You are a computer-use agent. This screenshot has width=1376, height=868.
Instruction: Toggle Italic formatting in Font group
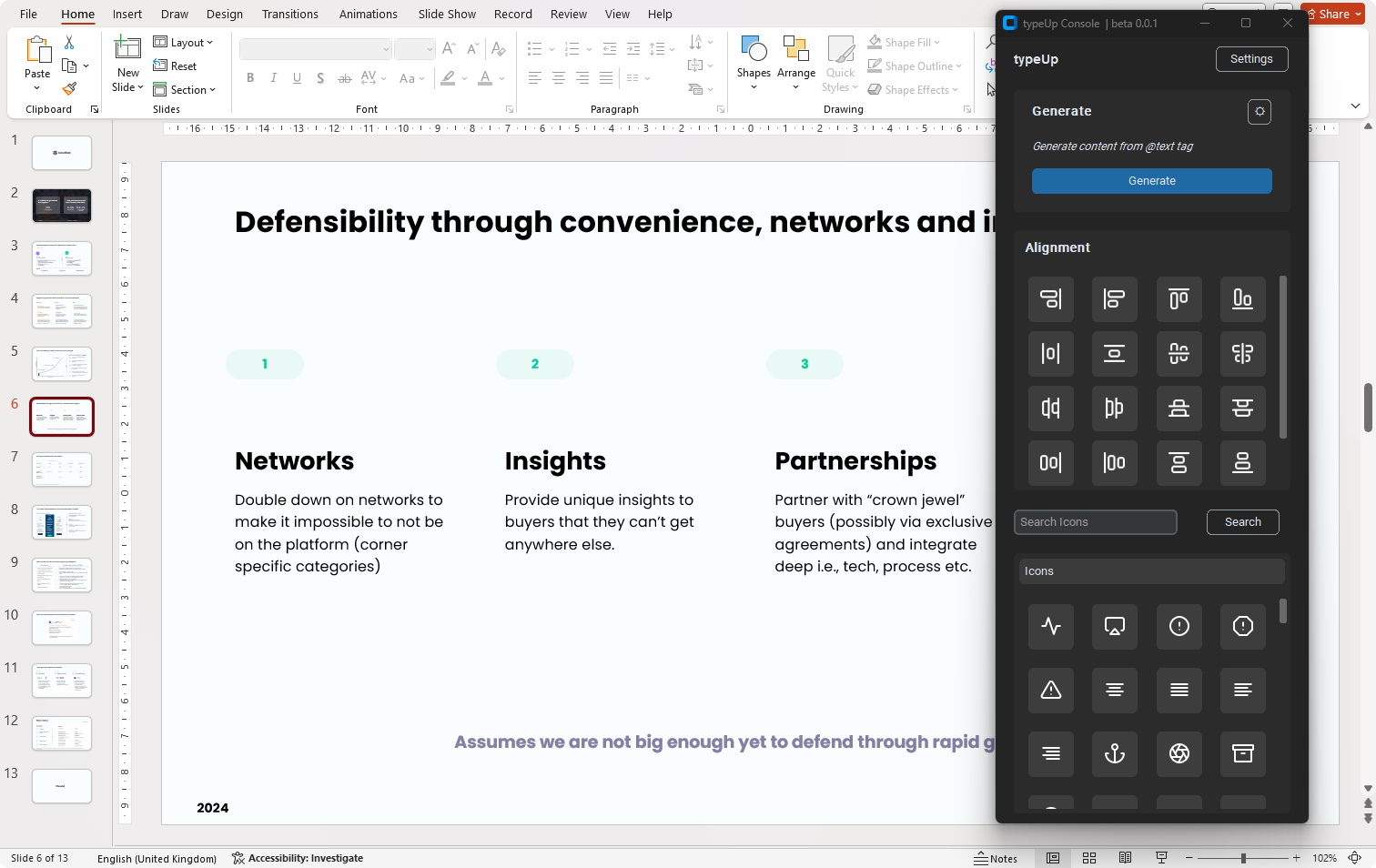tap(273, 78)
